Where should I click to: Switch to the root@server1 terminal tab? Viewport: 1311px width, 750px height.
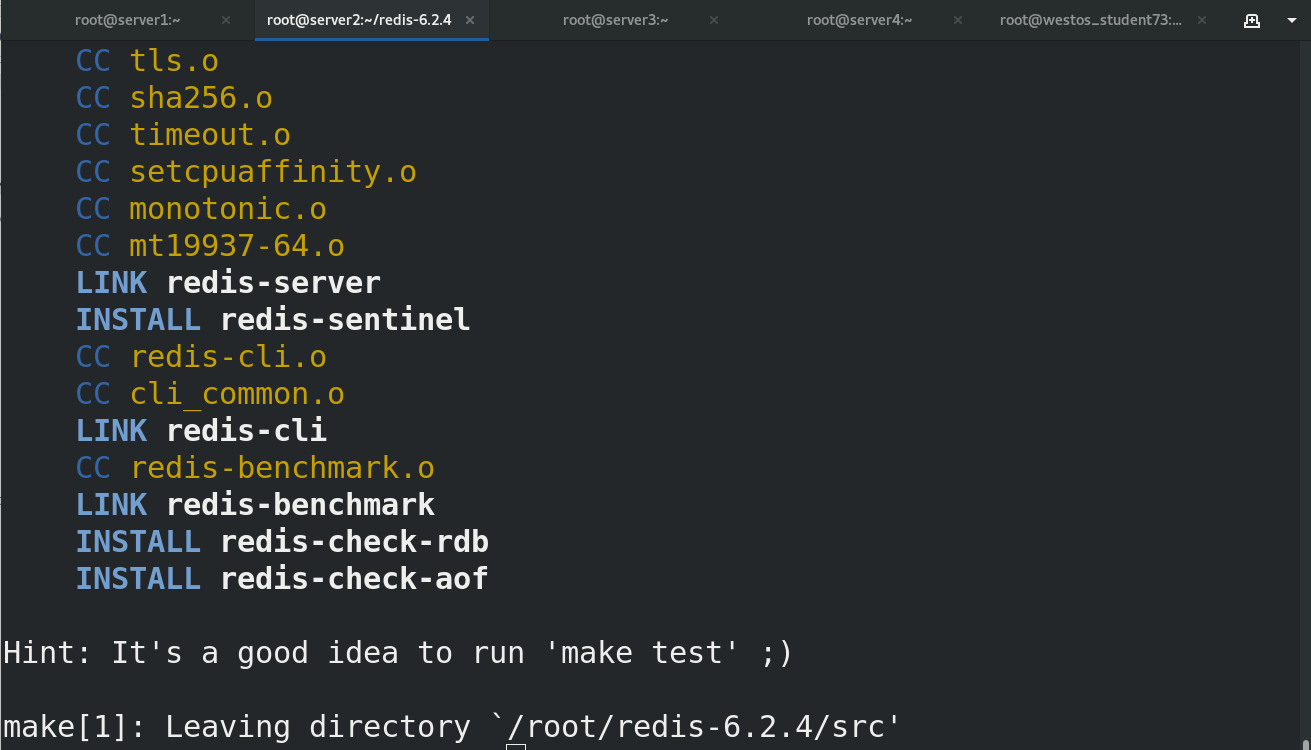(127, 20)
